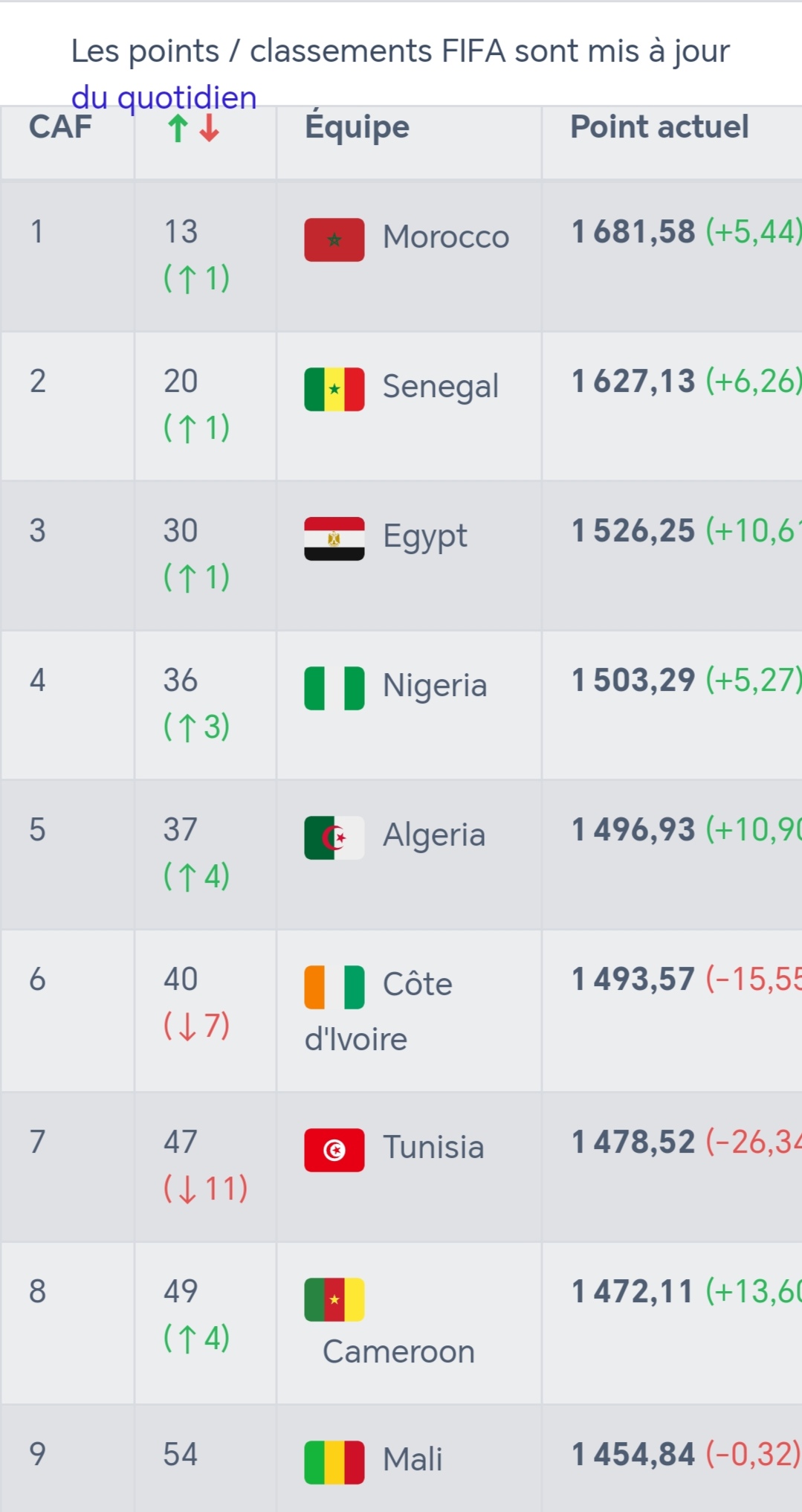802x1512 pixels.
Task: Click the Tunisia flag icon
Action: pyautogui.click(x=334, y=1150)
